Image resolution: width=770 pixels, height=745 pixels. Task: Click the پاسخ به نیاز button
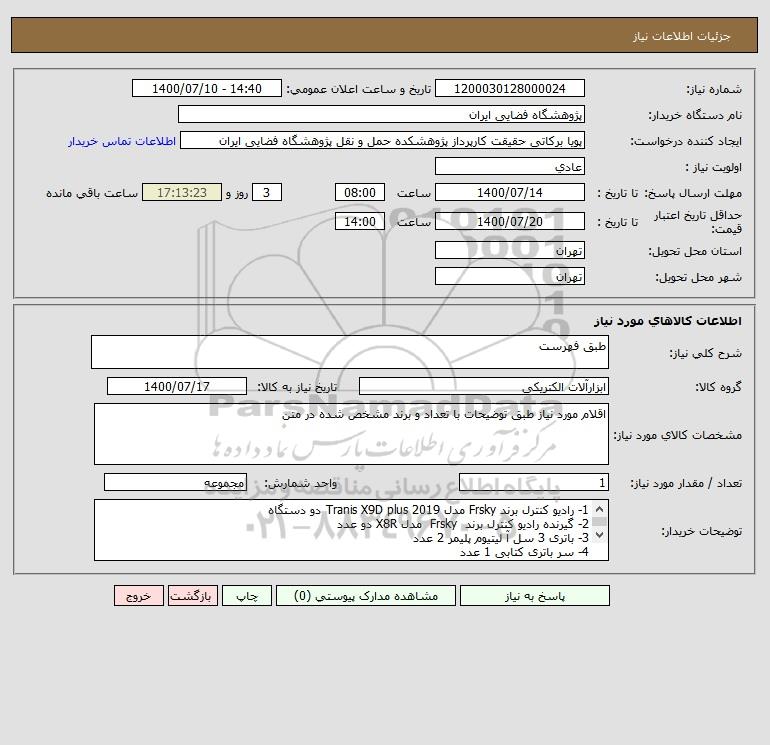click(x=535, y=596)
